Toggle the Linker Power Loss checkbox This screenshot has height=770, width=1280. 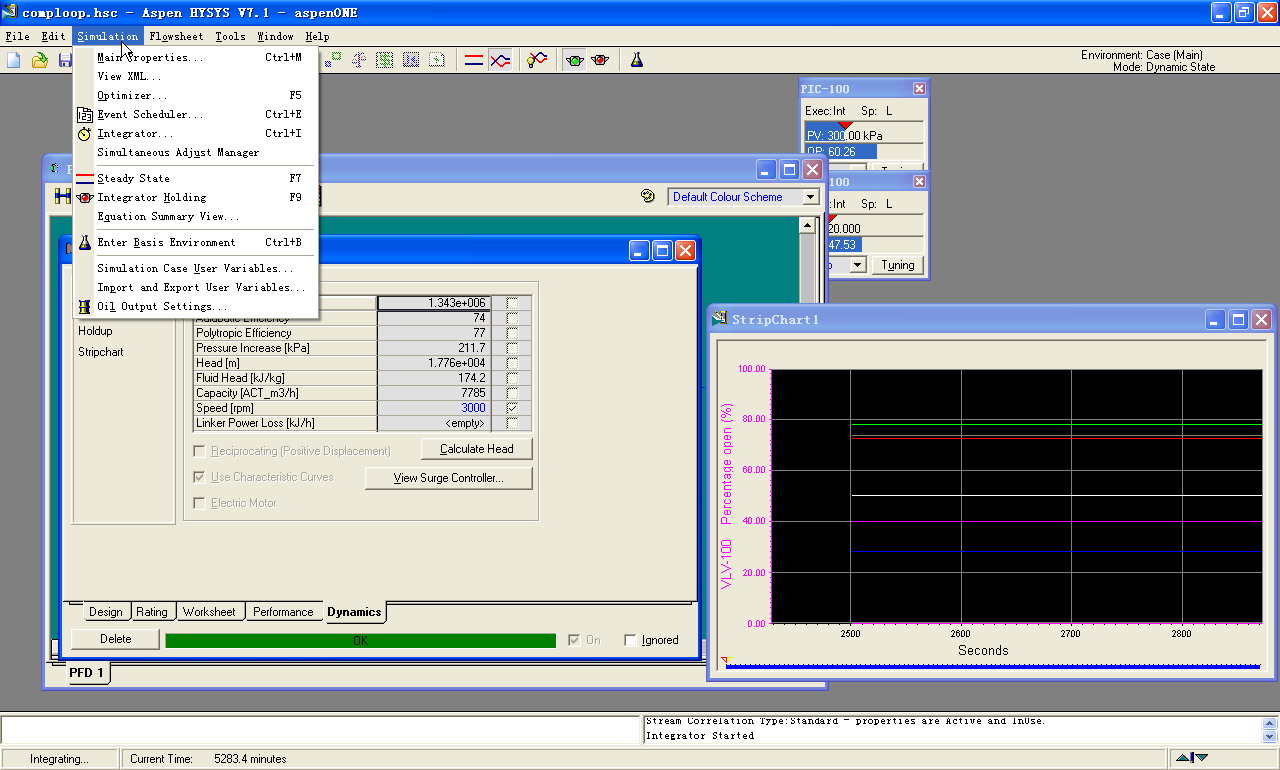click(x=512, y=423)
